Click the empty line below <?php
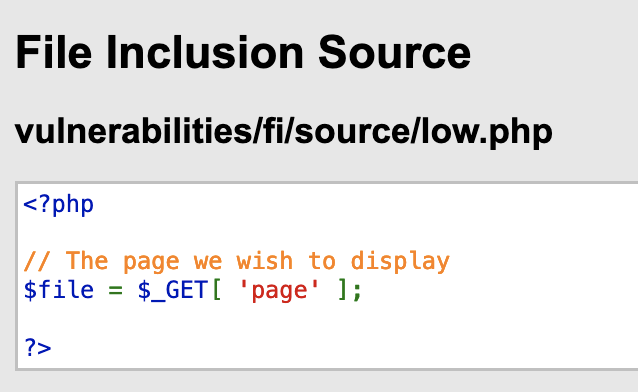This screenshot has width=638, height=392. click(326, 233)
